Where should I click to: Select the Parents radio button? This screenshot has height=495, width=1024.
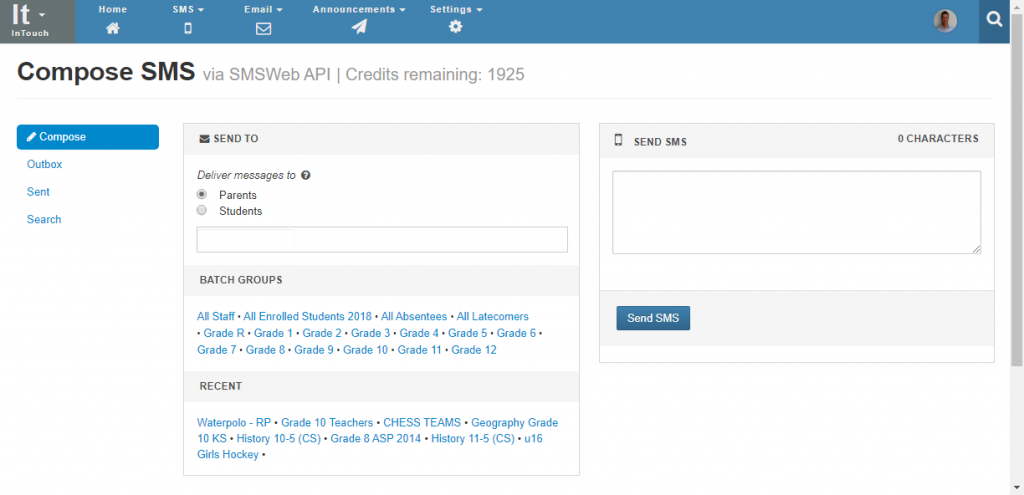coord(202,195)
